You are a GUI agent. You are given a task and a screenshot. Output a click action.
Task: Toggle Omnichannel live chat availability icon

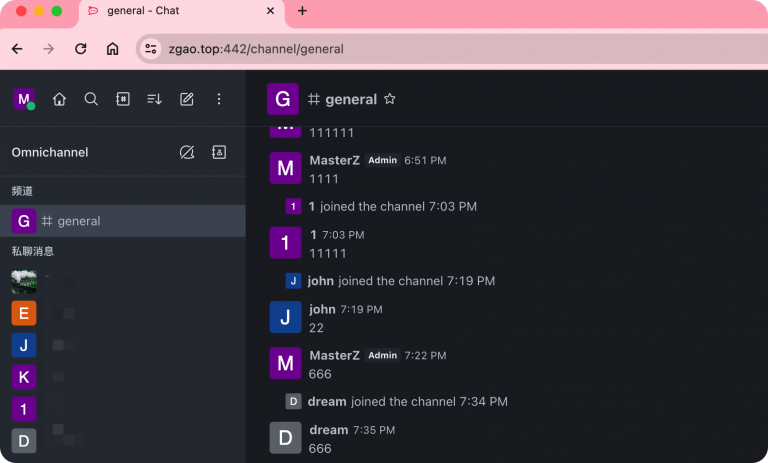[187, 152]
